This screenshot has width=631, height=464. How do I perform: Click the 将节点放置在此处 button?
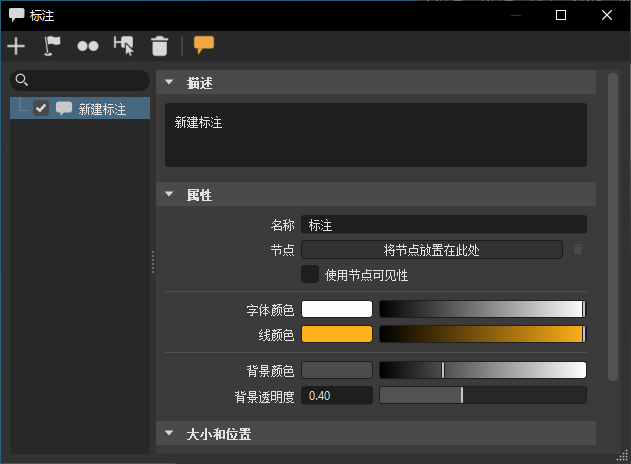click(432, 250)
